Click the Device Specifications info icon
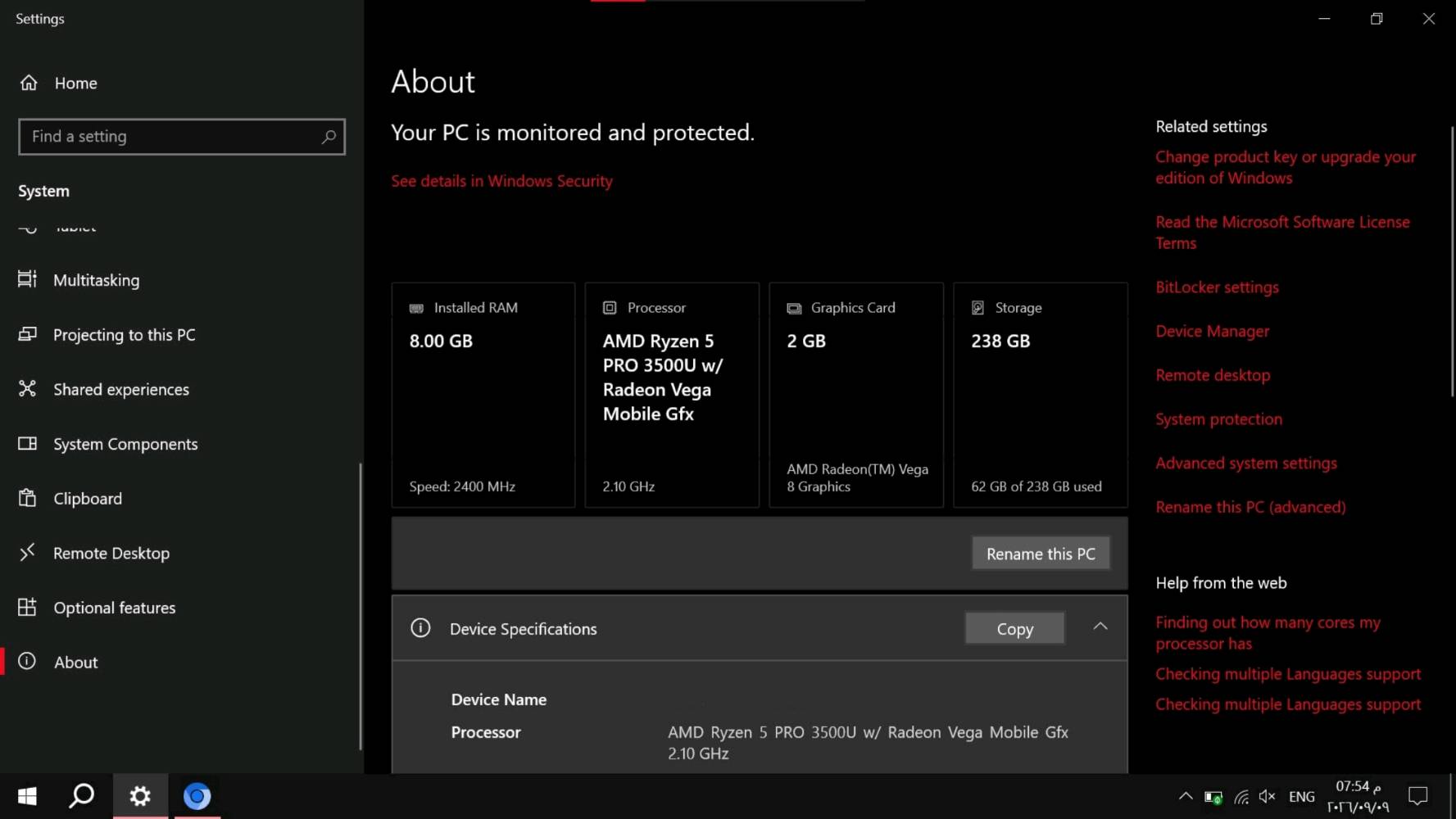This screenshot has width=1456, height=819. [420, 628]
